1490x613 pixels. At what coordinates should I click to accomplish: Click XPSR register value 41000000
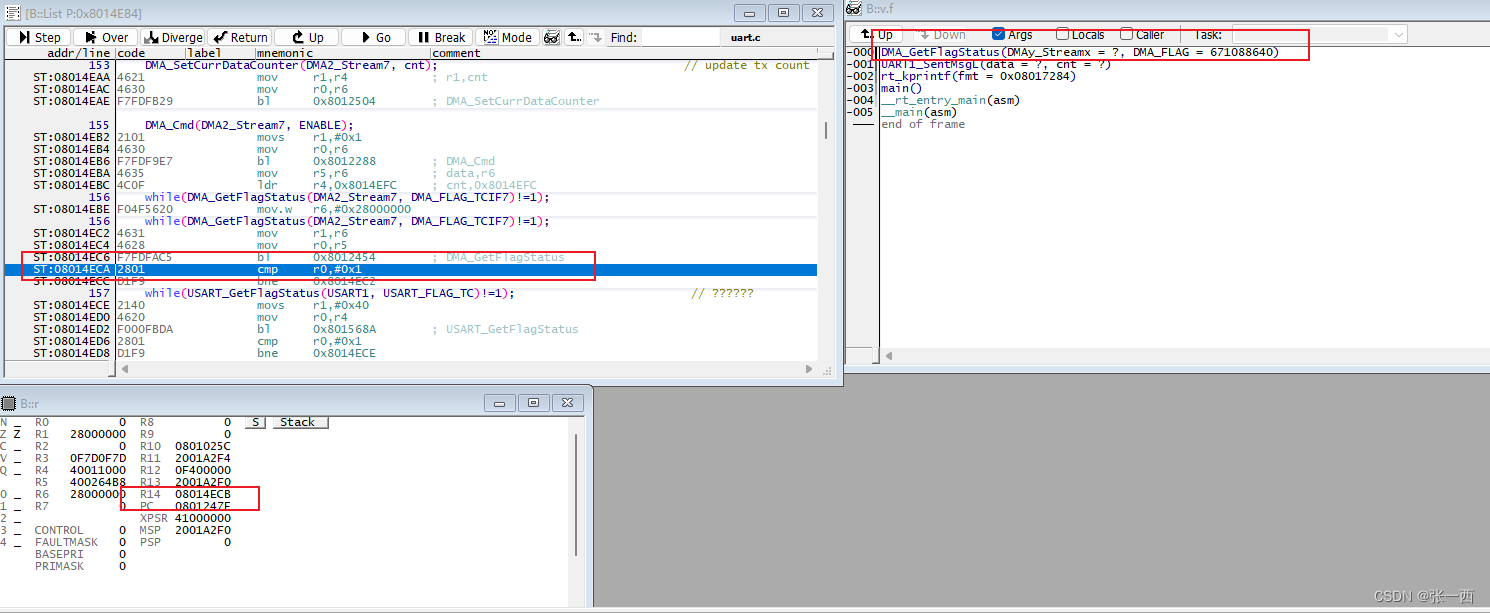point(203,518)
